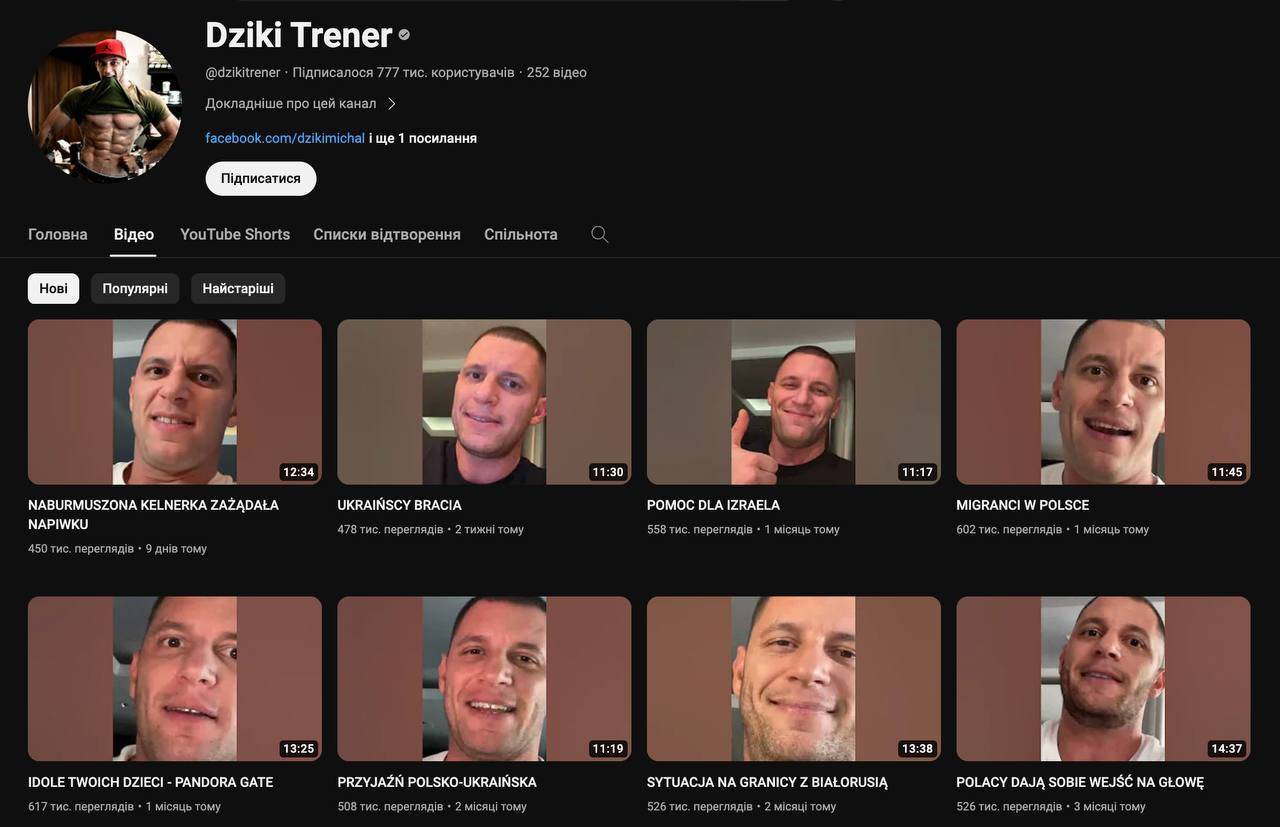Image resolution: width=1280 pixels, height=827 pixels.
Task: Open the channel profile picture
Action: [x=104, y=105]
